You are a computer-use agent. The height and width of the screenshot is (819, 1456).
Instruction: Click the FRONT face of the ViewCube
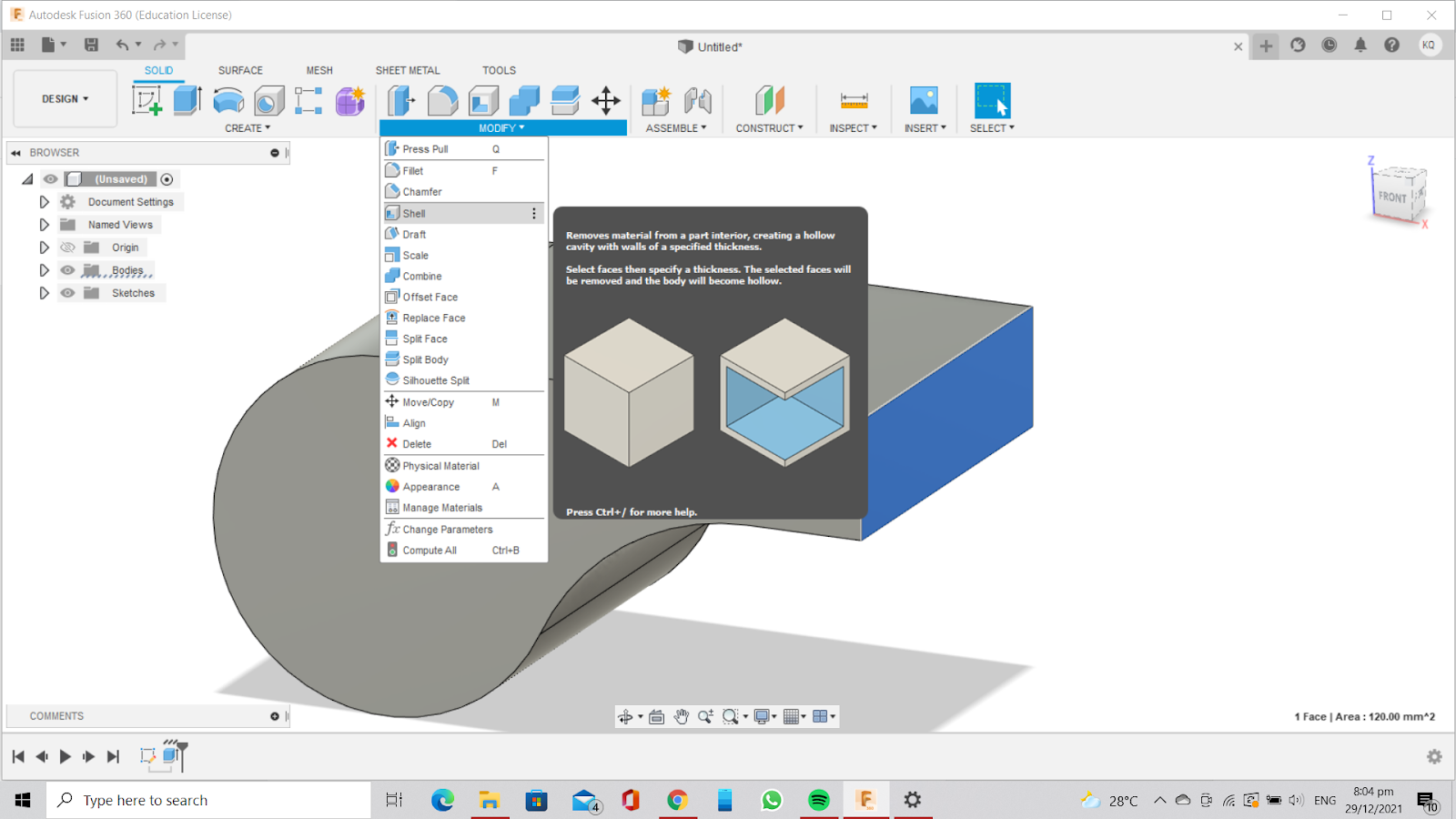(x=1392, y=197)
